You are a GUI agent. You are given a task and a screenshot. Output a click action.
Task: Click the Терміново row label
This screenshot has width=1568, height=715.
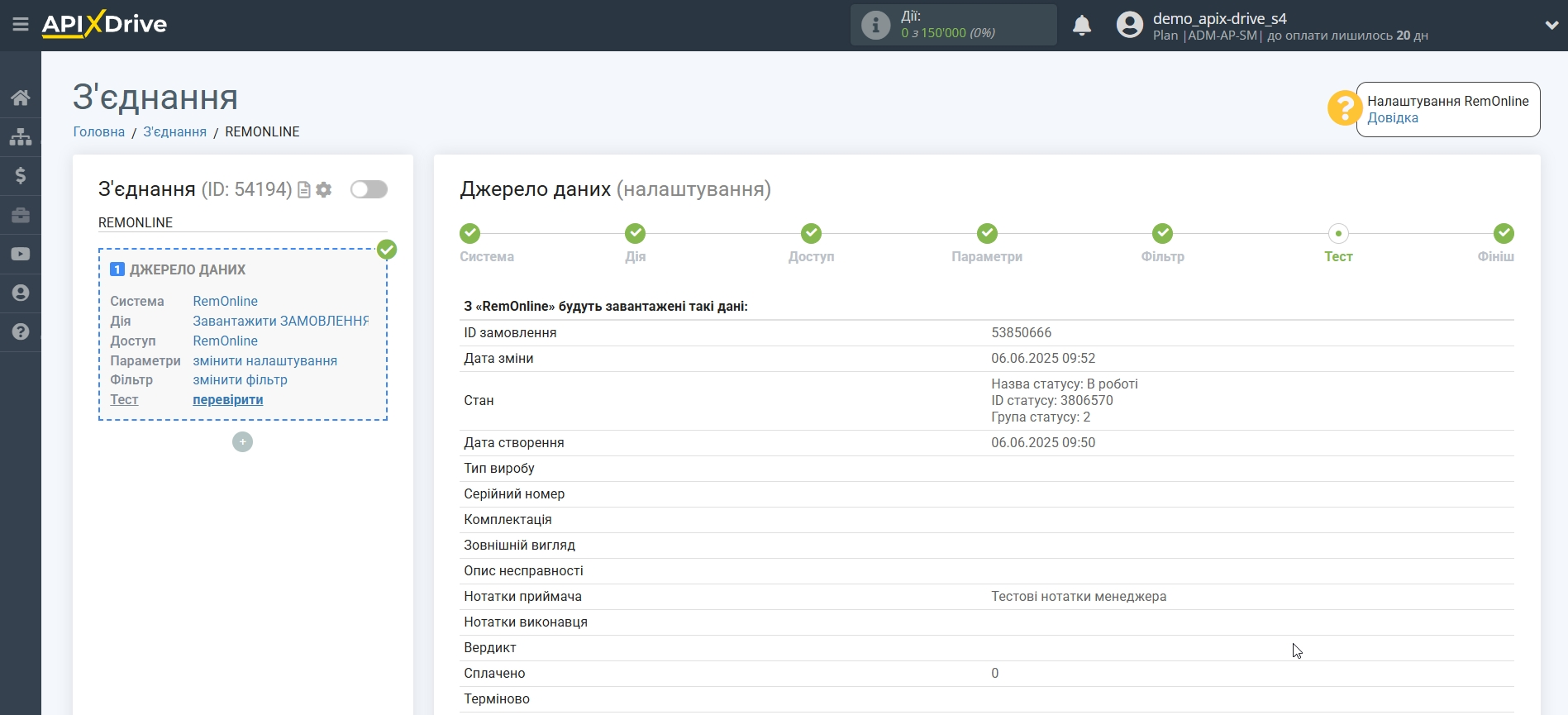click(497, 698)
